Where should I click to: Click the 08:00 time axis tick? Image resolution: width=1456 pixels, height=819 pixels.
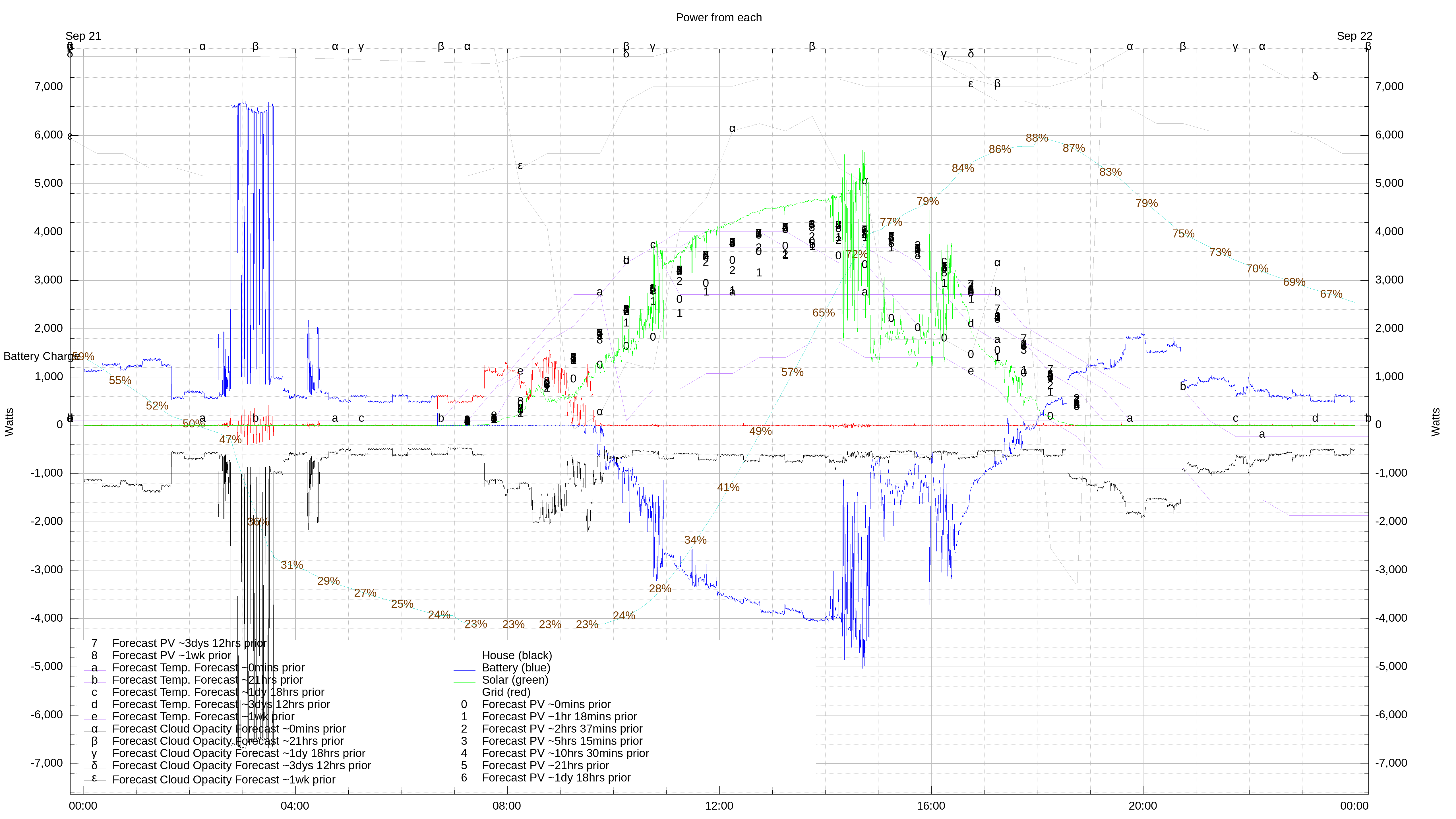coord(506,806)
